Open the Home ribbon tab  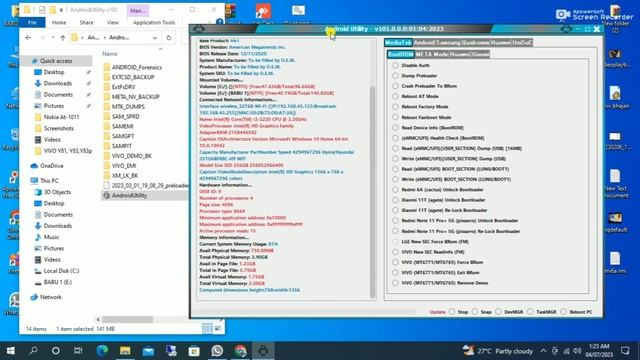coord(59,22)
